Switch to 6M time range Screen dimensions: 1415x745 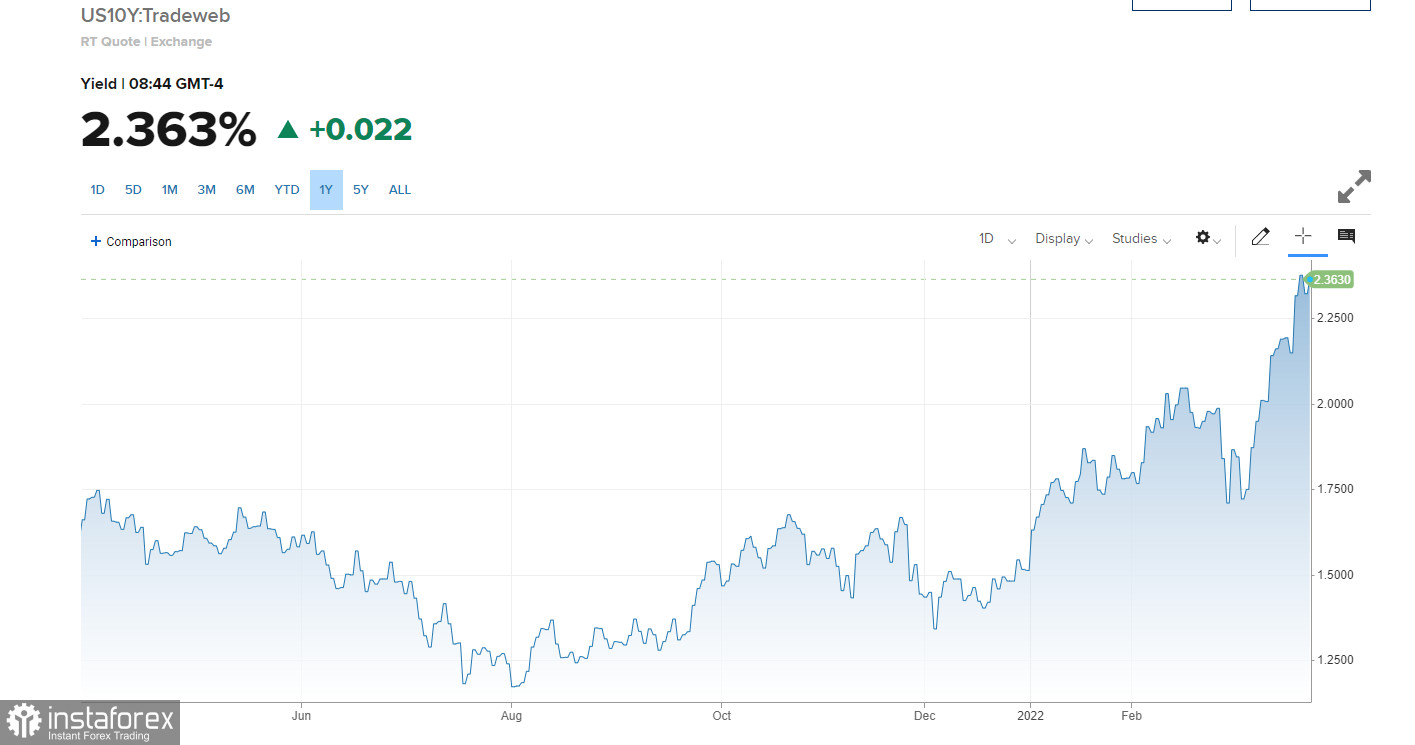click(245, 190)
